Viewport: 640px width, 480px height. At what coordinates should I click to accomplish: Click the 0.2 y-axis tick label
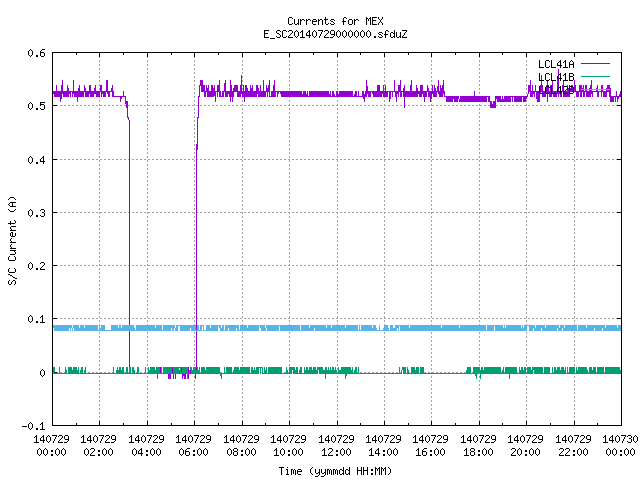pyautogui.click(x=37, y=266)
